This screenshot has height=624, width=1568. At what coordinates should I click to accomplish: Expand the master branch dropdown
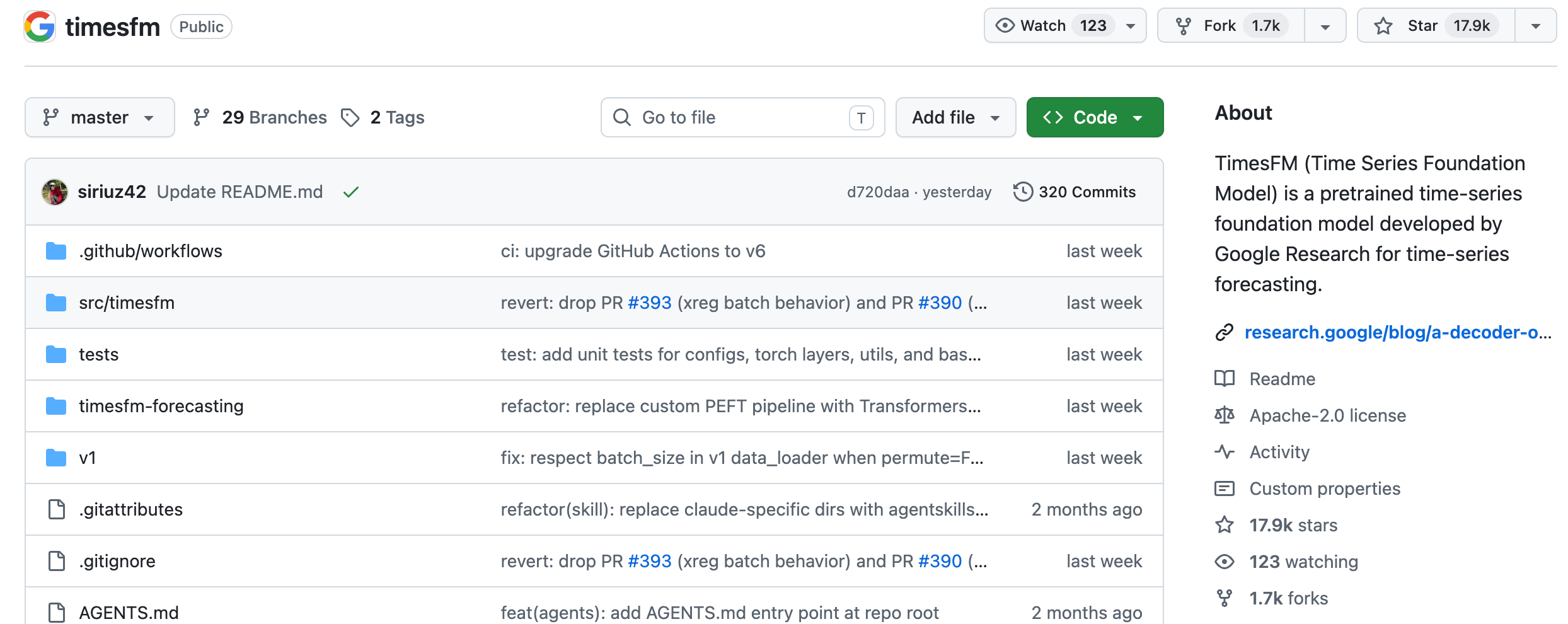pos(100,118)
